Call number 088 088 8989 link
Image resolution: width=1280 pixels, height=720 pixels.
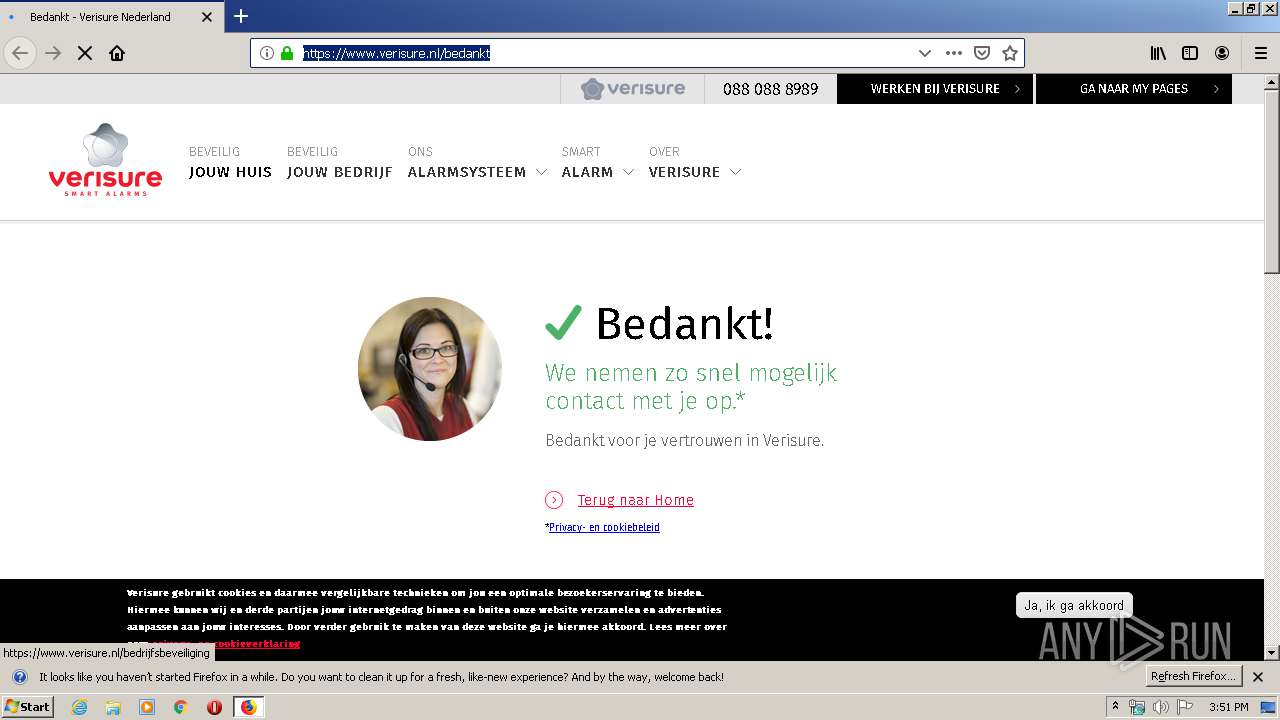(x=770, y=89)
